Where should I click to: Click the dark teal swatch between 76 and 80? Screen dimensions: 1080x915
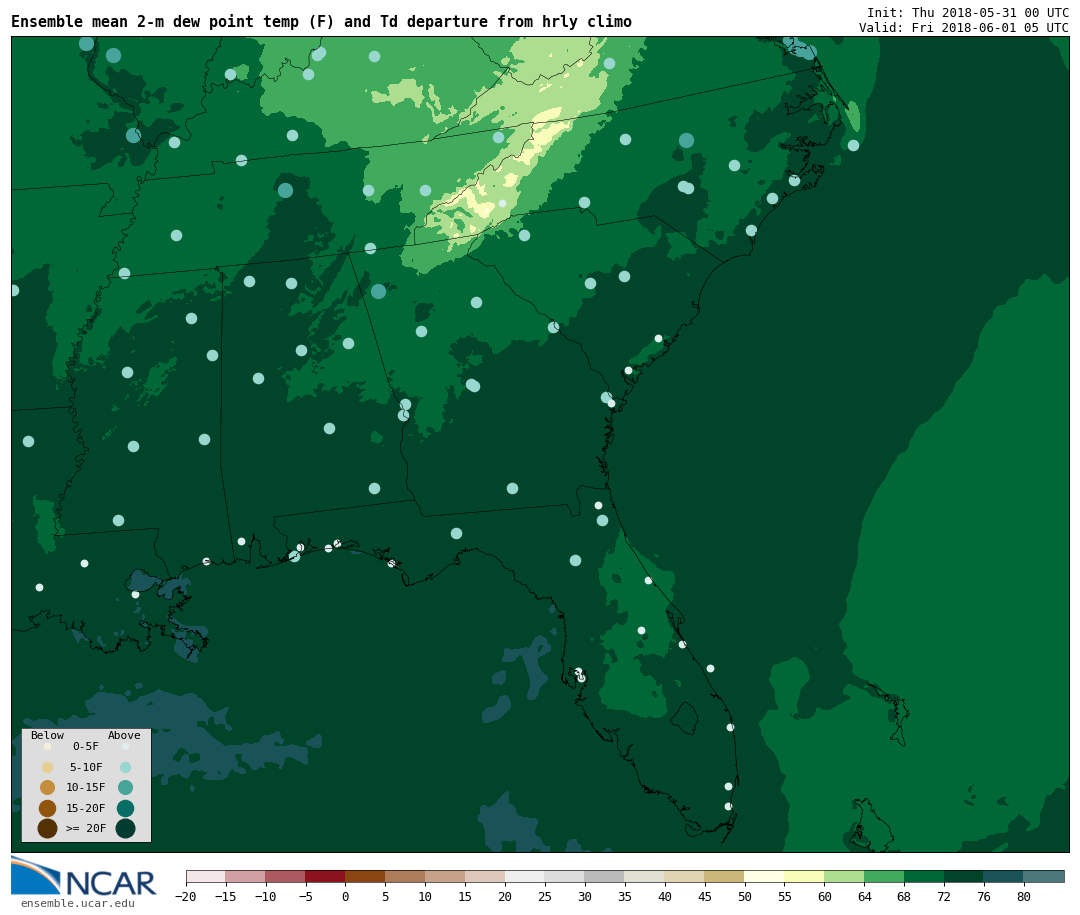coord(1004,876)
